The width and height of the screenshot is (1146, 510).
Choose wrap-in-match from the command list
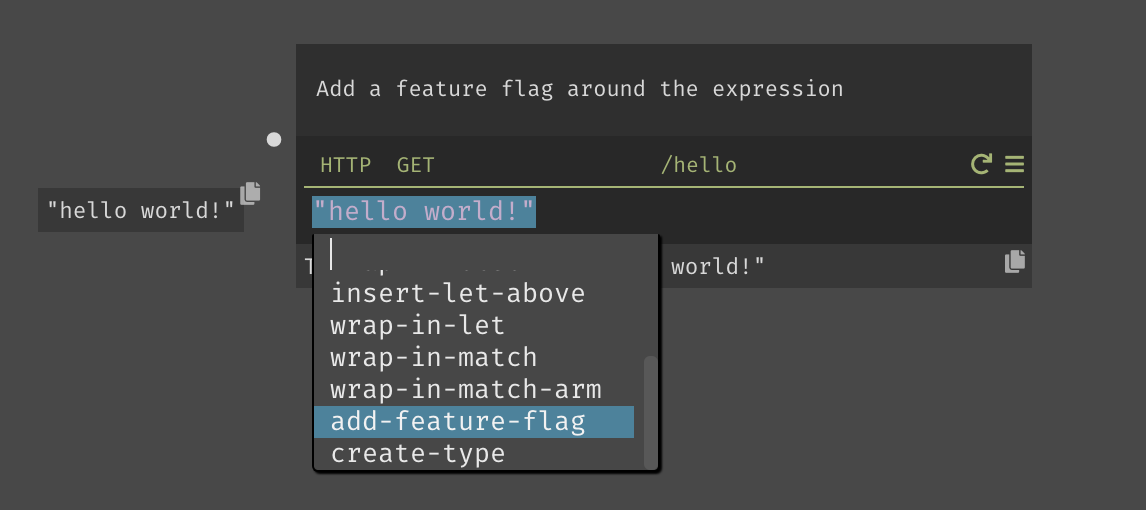pos(474,357)
